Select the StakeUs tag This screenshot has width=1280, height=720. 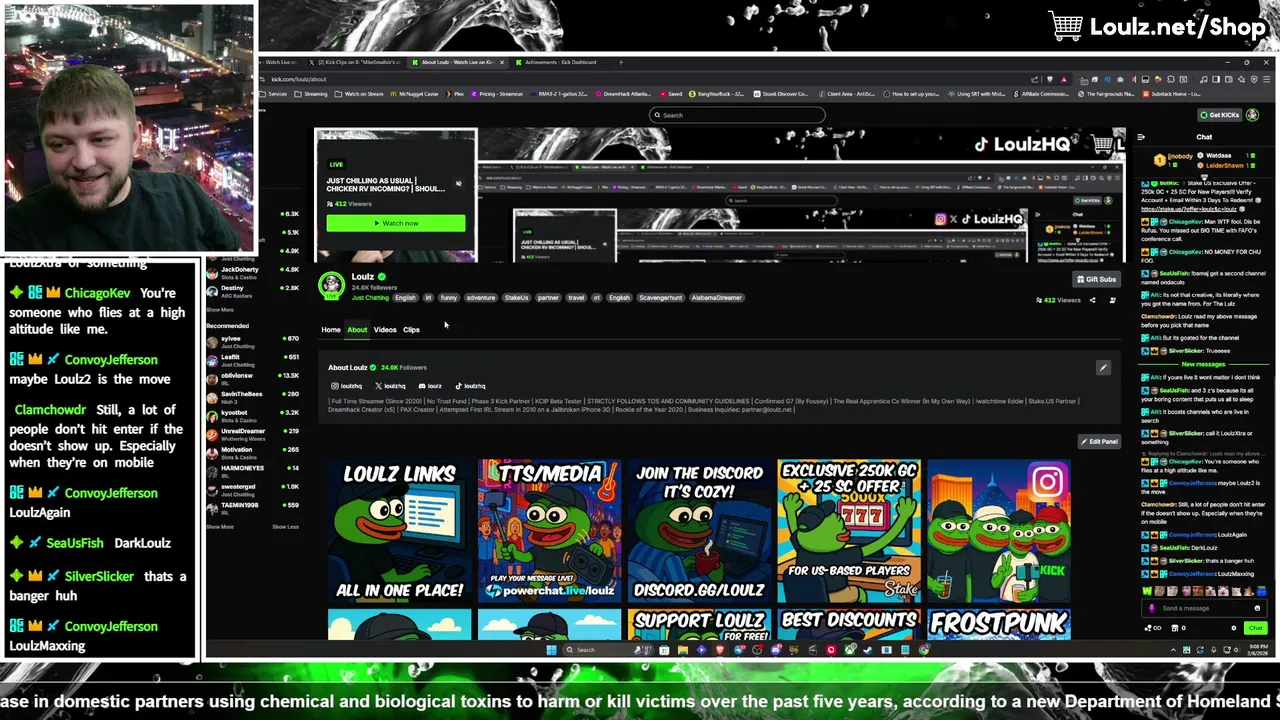coord(516,298)
